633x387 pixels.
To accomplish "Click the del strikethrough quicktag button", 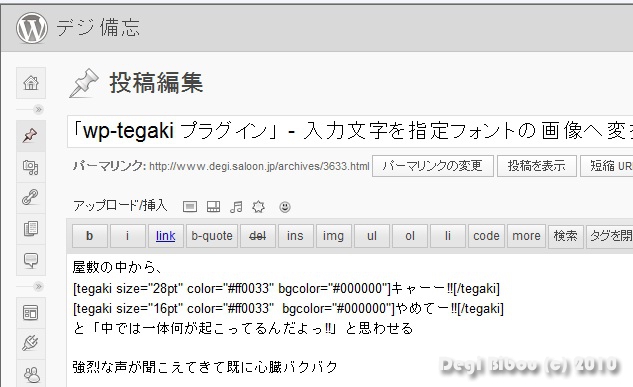I will [258, 236].
